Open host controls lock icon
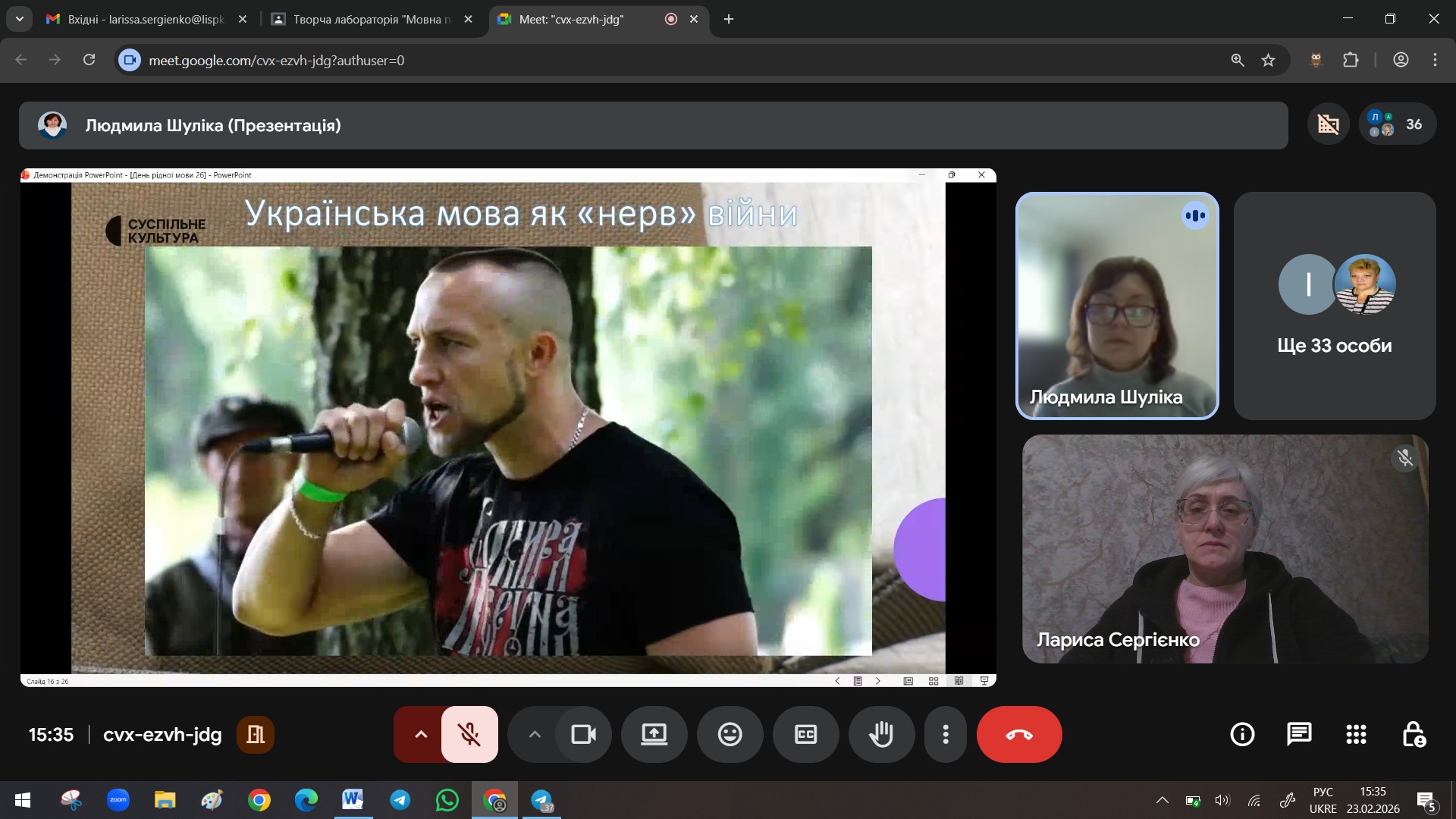The height and width of the screenshot is (819, 1456). 1413,734
